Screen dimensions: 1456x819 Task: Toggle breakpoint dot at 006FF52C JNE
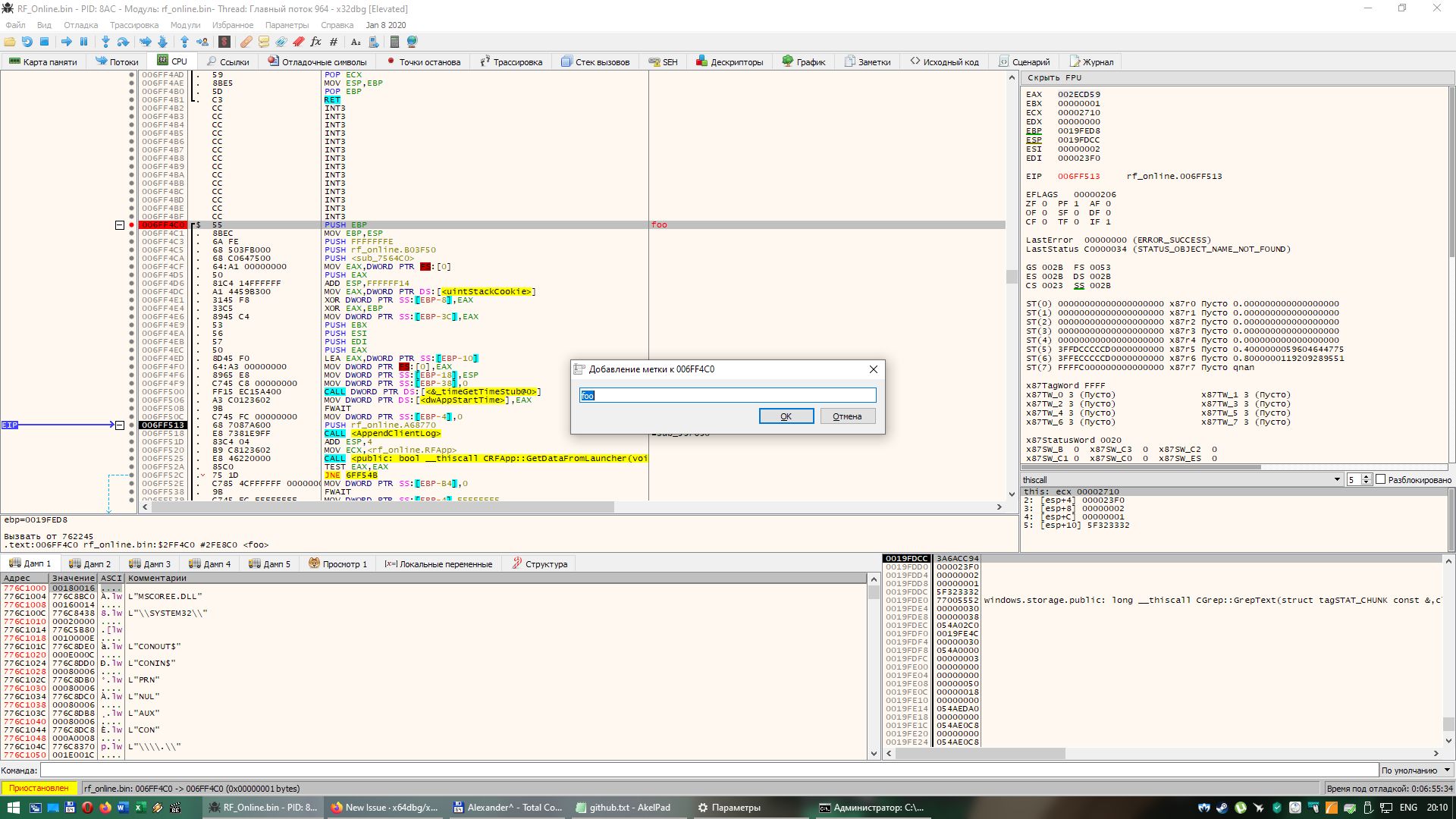132,475
